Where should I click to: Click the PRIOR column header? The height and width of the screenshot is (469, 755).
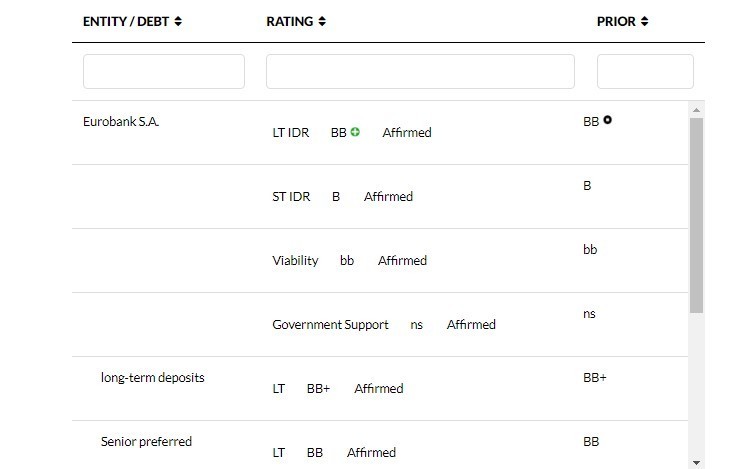click(x=616, y=22)
